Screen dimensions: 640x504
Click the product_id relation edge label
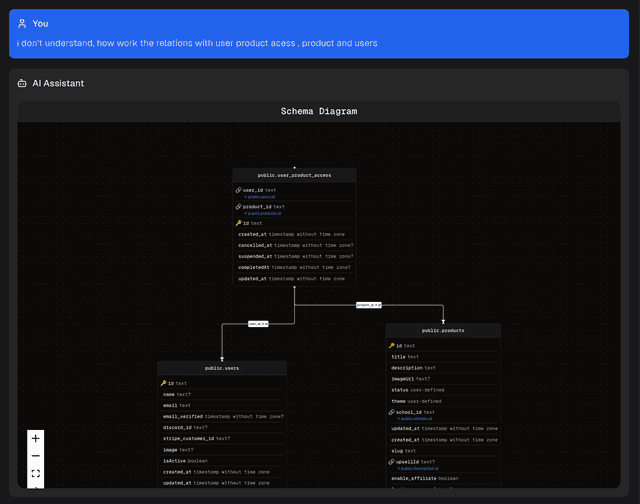tap(369, 304)
